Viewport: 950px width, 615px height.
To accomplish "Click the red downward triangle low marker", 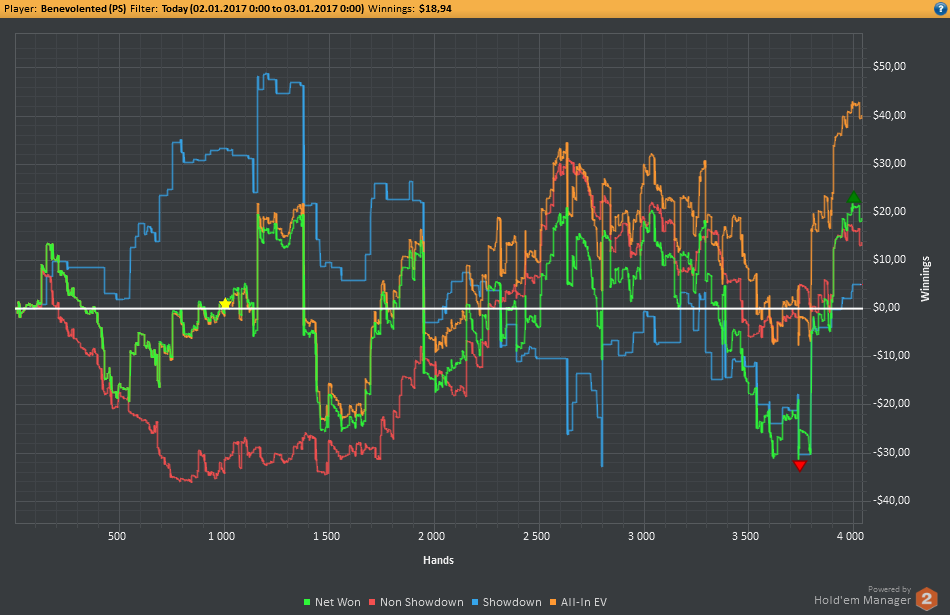I will (x=799, y=465).
